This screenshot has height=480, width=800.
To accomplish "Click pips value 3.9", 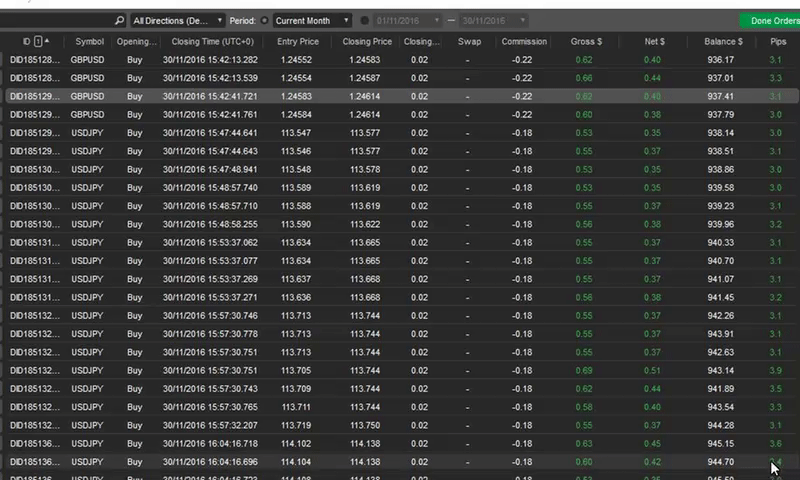I will 776,370.
